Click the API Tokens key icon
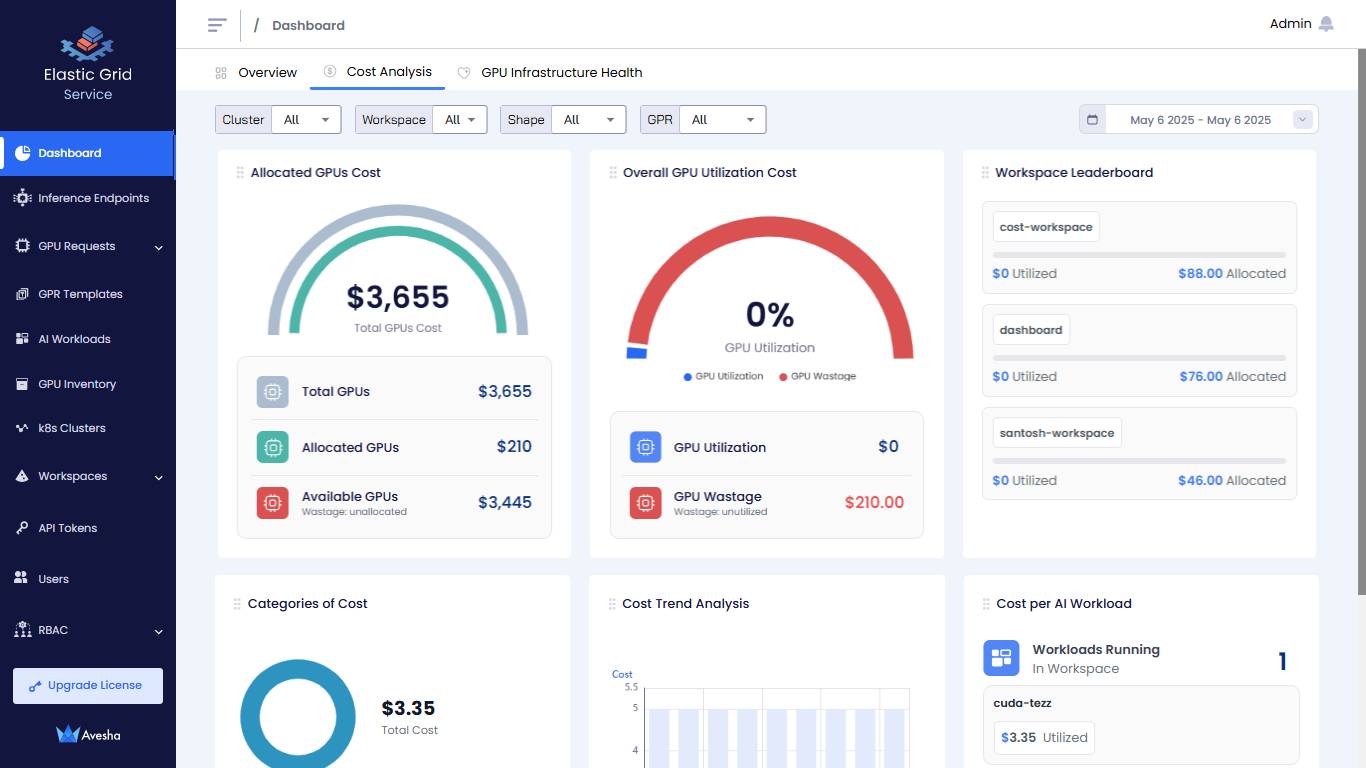This screenshot has height=768, width=1366. coord(22,528)
